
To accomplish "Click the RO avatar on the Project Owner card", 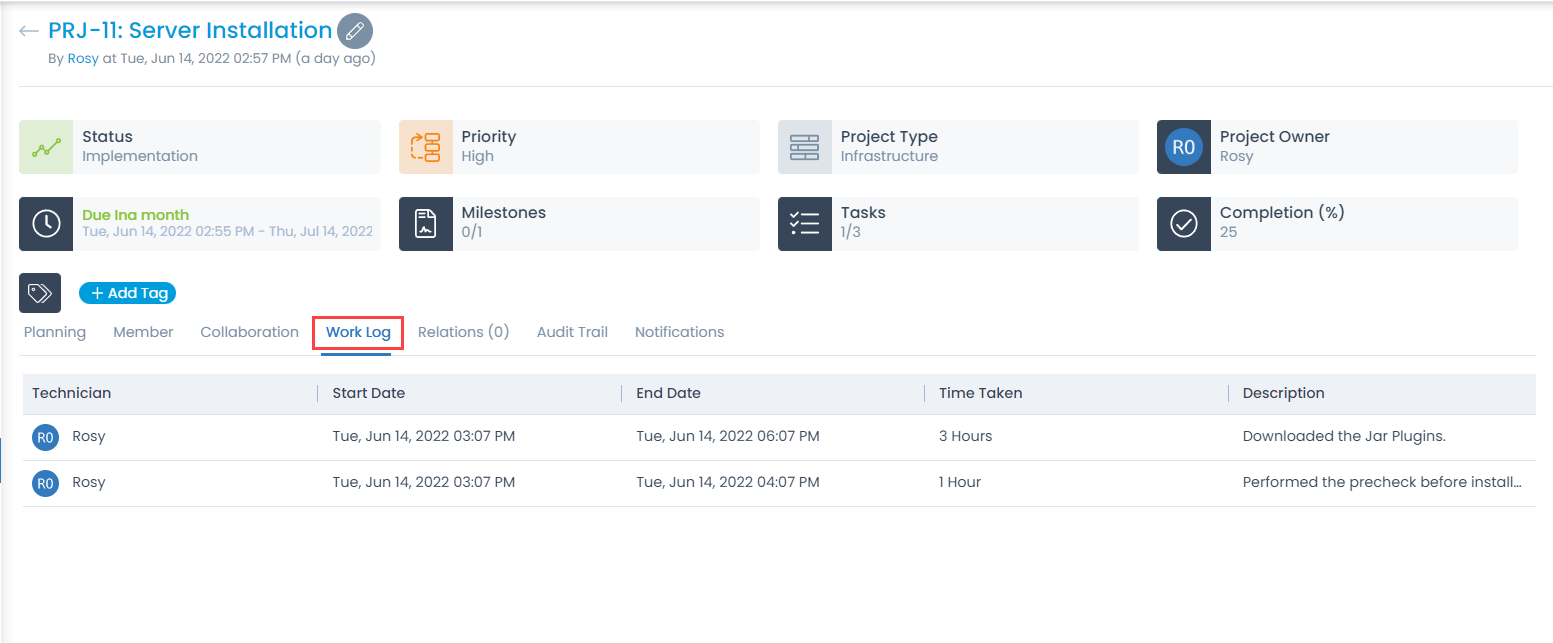I will coord(1183,146).
